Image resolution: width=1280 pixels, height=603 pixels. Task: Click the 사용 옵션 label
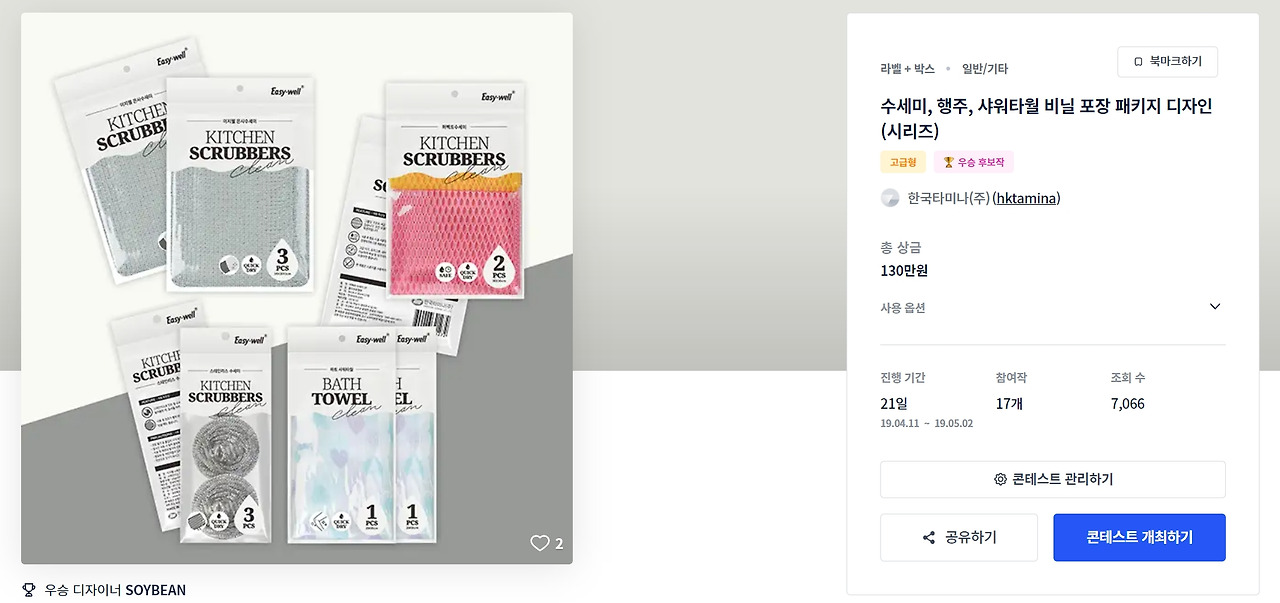click(903, 308)
